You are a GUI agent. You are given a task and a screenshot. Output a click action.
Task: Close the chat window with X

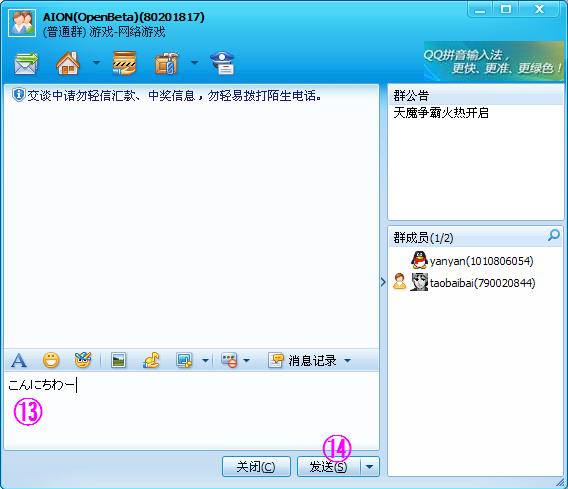click(540, 9)
